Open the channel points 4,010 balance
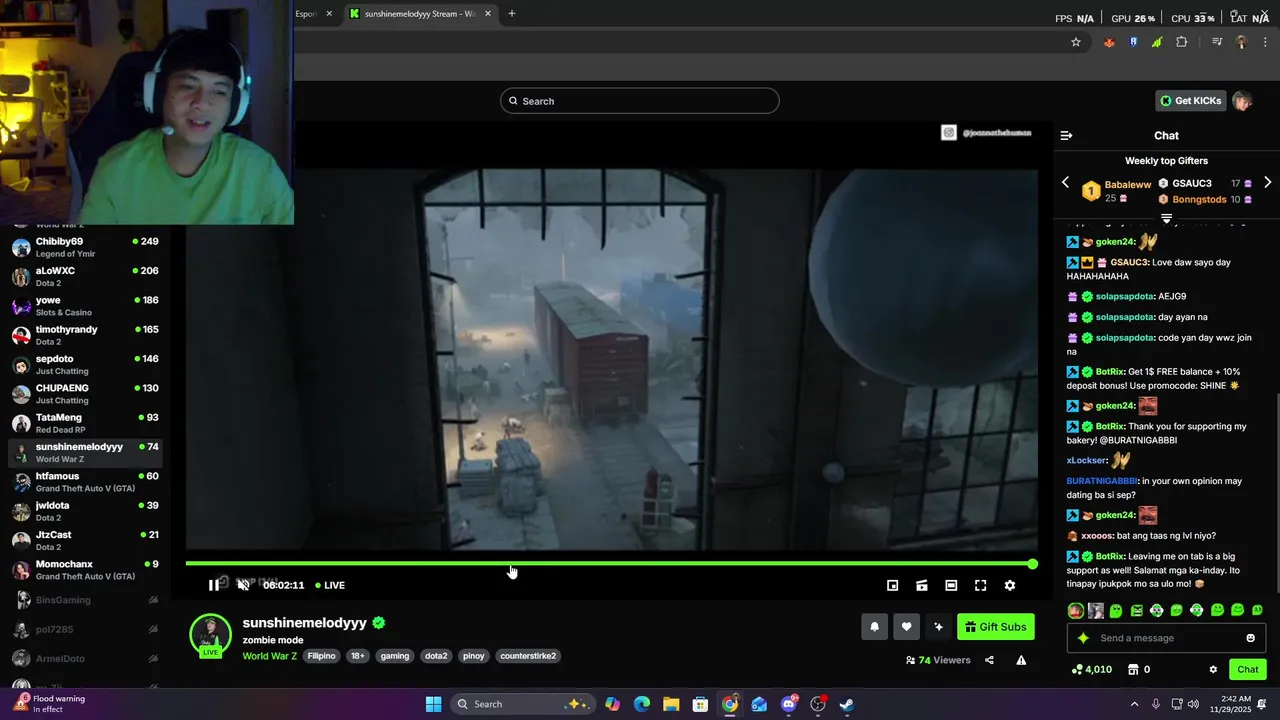This screenshot has width=1280, height=720. (x=1091, y=670)
